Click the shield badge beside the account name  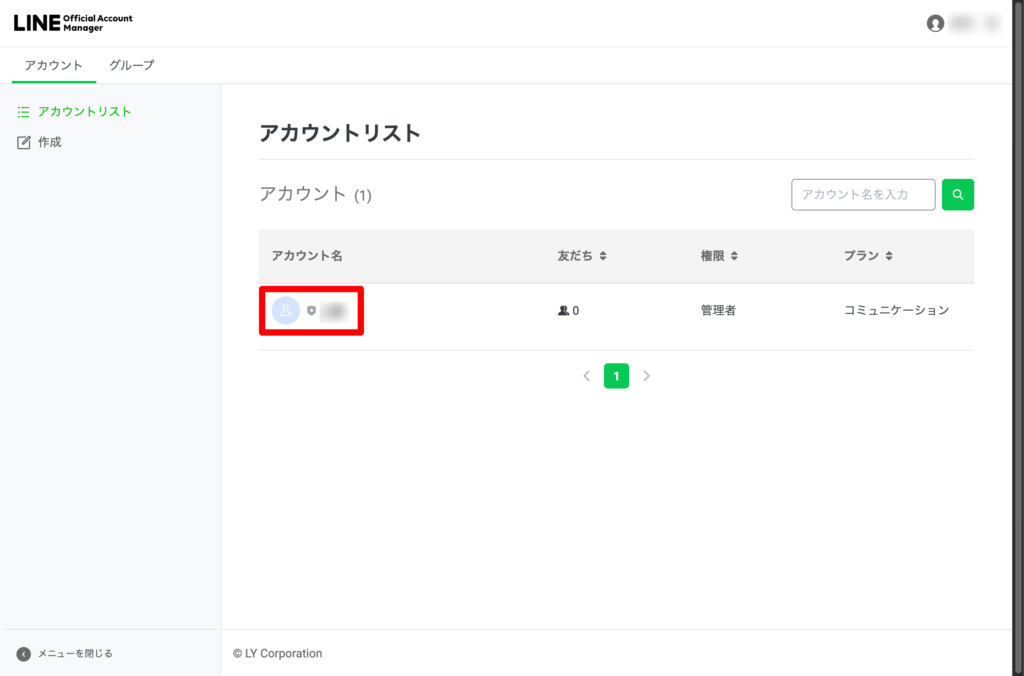point(311,311)
